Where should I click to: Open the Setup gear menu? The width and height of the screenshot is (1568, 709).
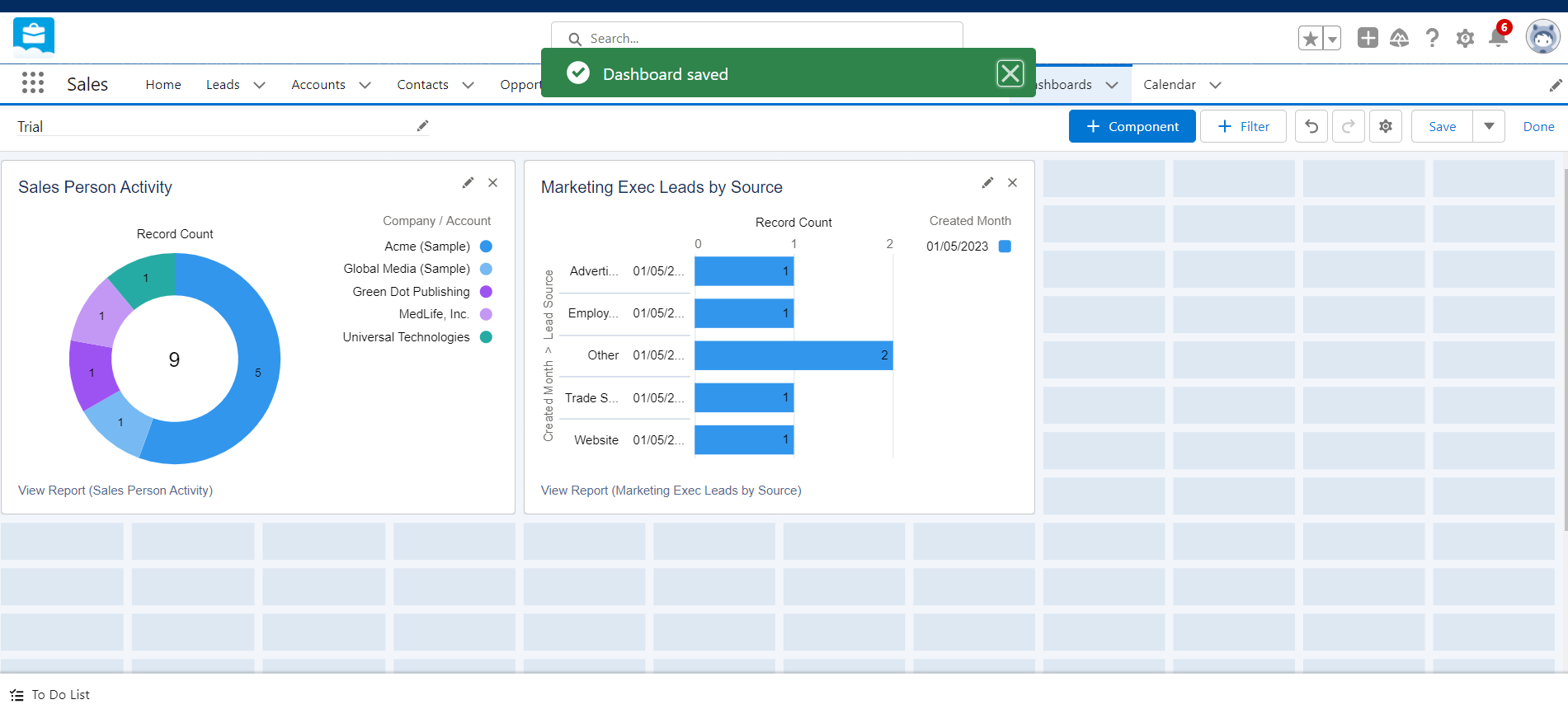click(x=1465, y=38)
